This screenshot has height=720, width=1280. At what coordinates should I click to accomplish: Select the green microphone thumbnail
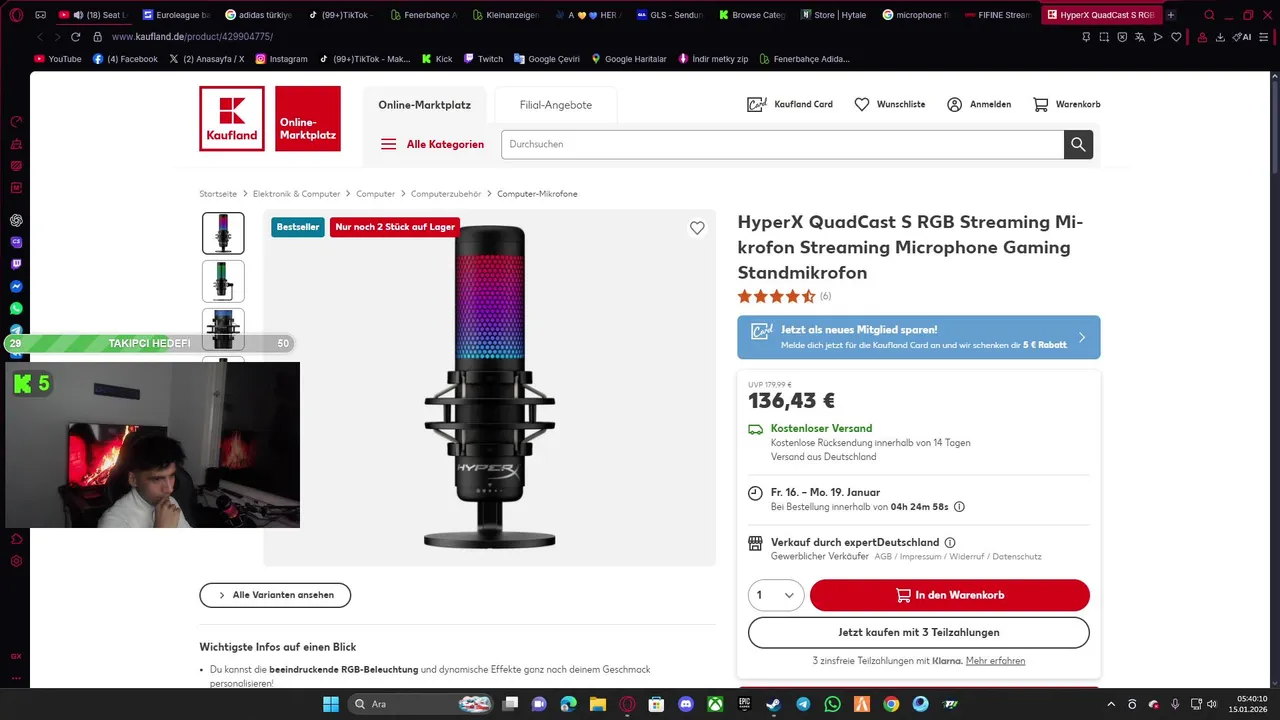point(223,281)
